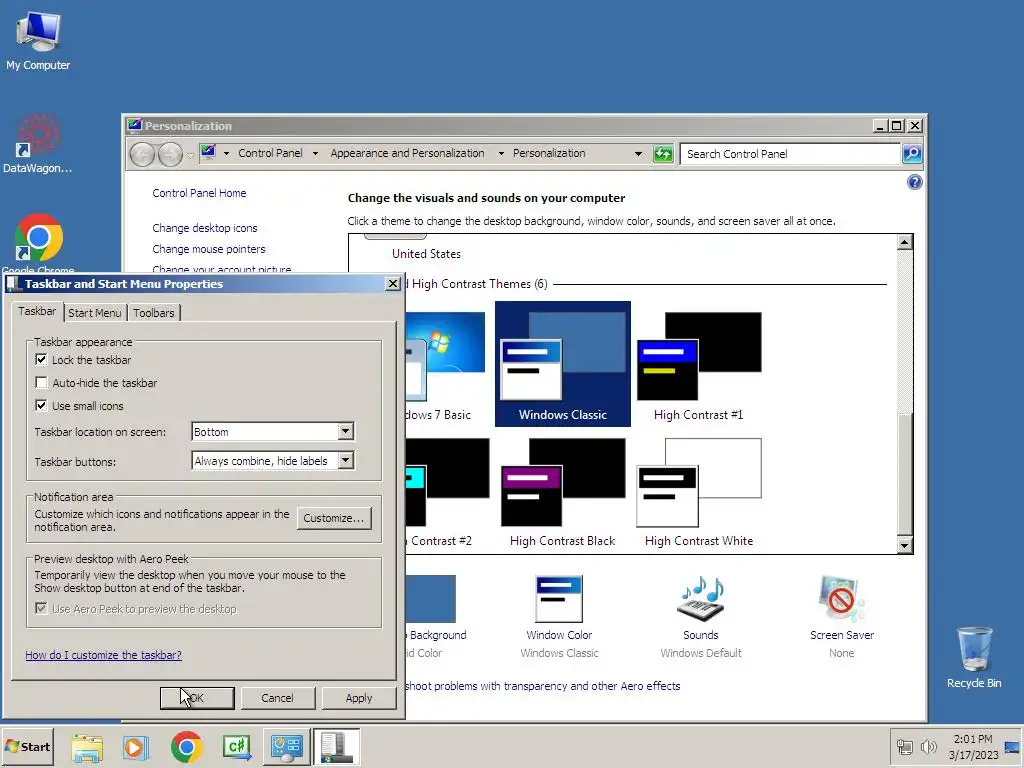The width and height of the screenshot is (1024, 768).
Task: Open Control Panel Home link
Action: [x=199, y=193]
